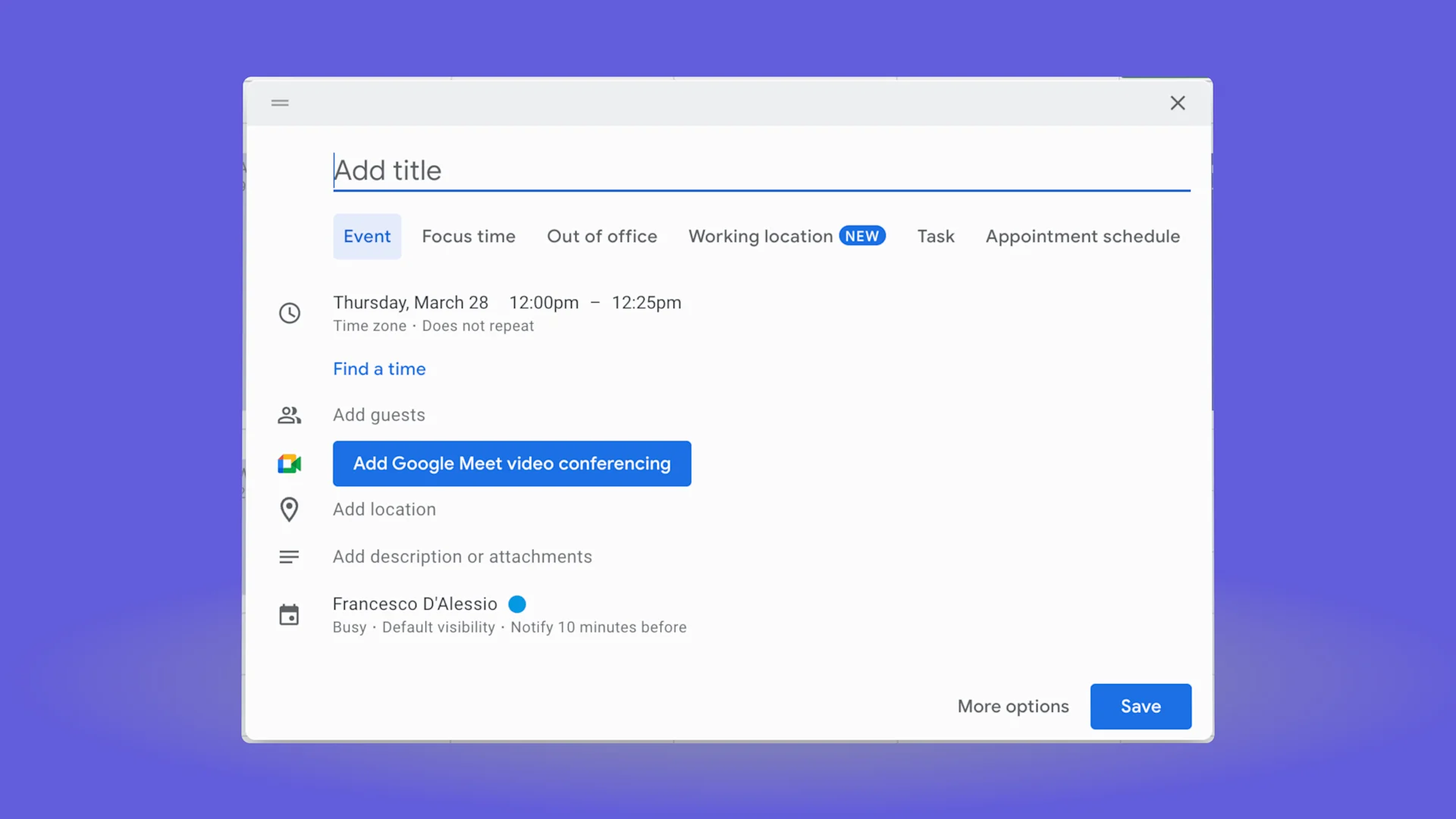
Task: Click the calendar icon beside Francesco D'Alessio
Action: tap(289, 614)
